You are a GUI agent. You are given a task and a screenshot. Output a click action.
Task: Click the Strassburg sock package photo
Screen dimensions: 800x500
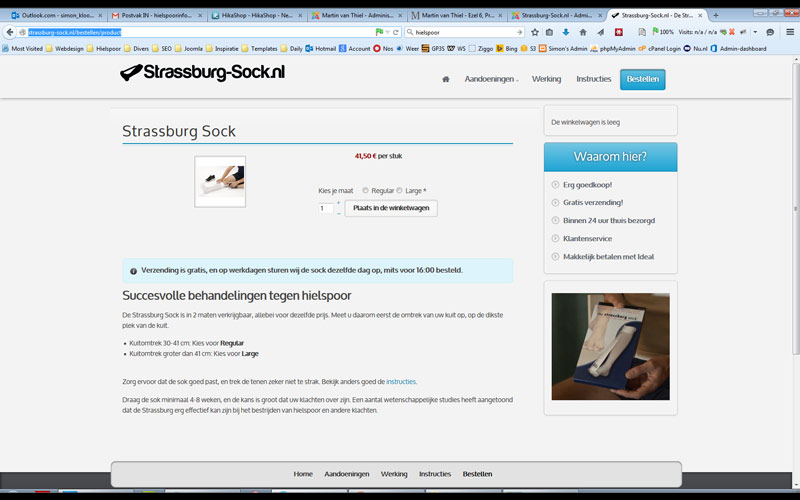[610, 346]
